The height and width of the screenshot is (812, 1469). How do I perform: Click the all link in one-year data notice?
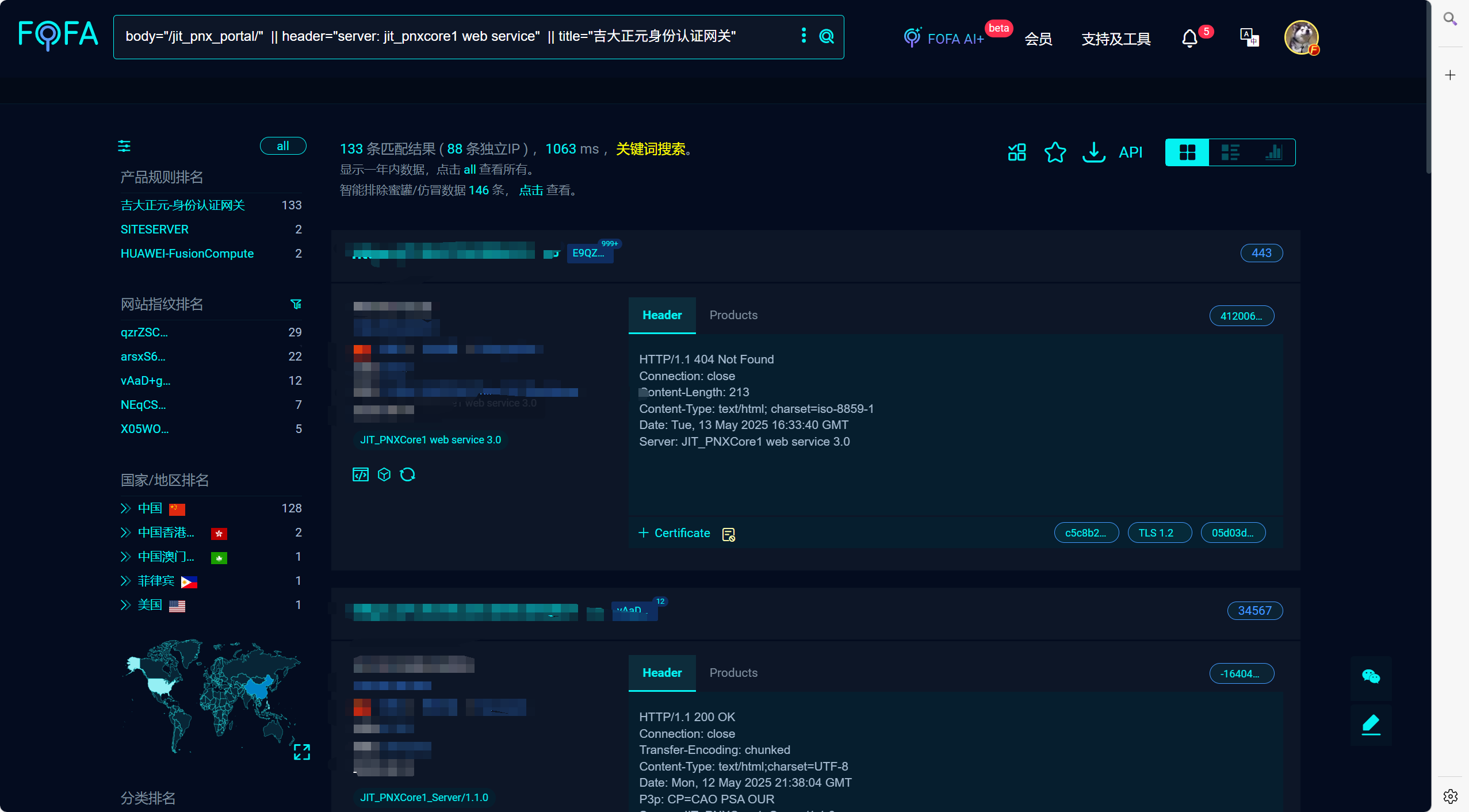(470, 170)
